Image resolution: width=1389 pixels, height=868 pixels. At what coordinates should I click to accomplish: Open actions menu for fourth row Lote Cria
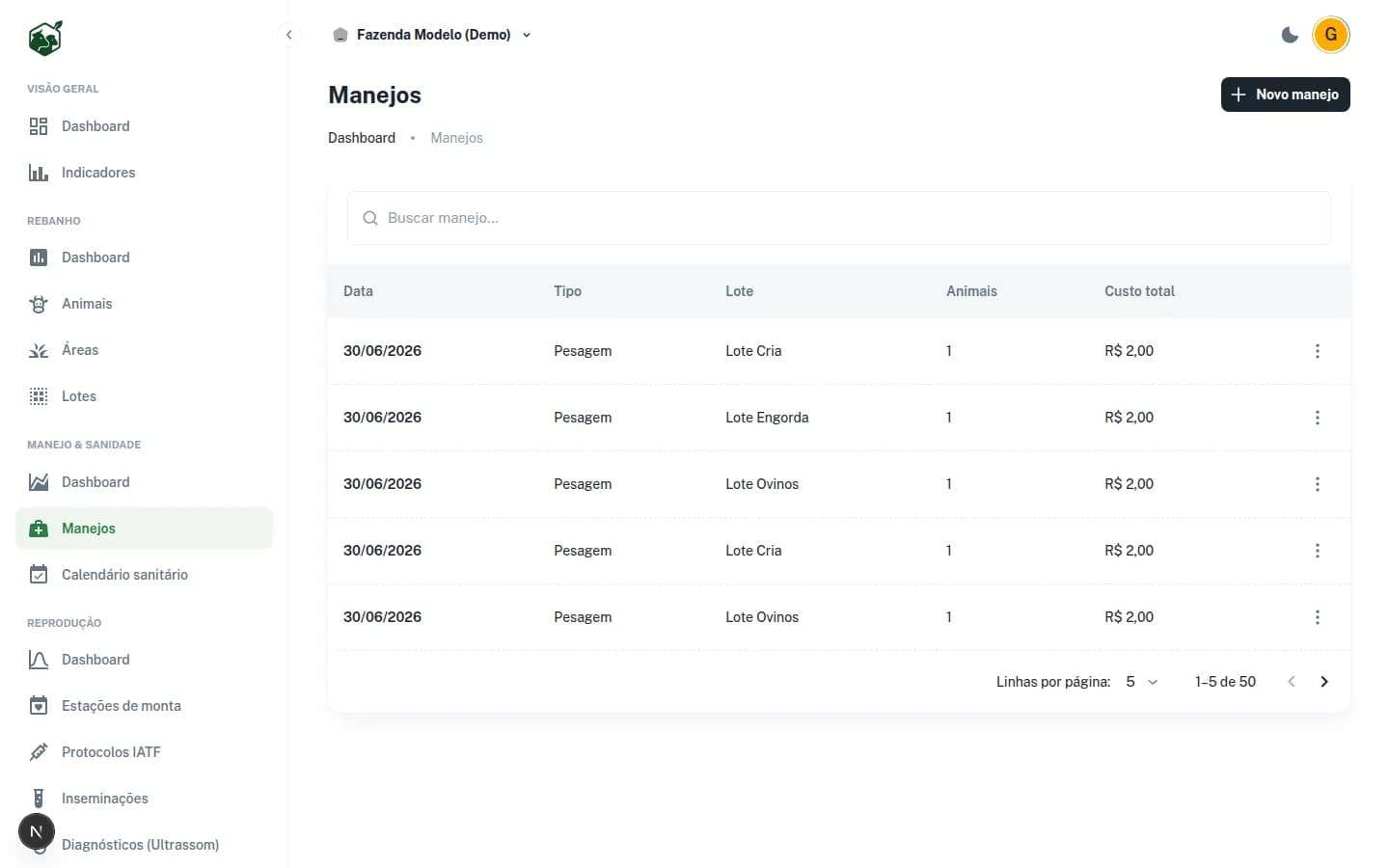click(x=1318, y=551)
